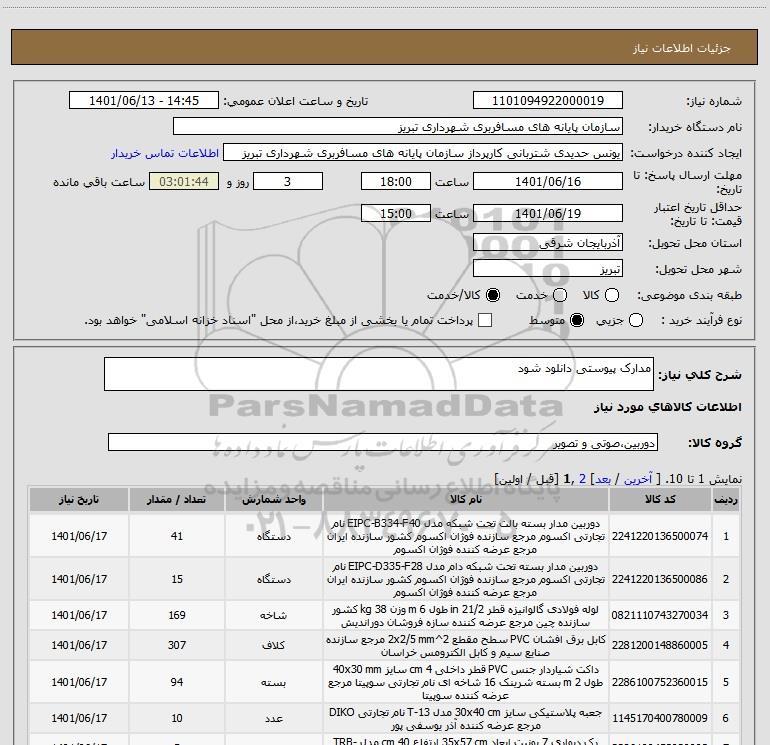This screenshot has height=745, width=770.
Task: Click quantity 94 in row 5
Action: click(x=177, y=682)
